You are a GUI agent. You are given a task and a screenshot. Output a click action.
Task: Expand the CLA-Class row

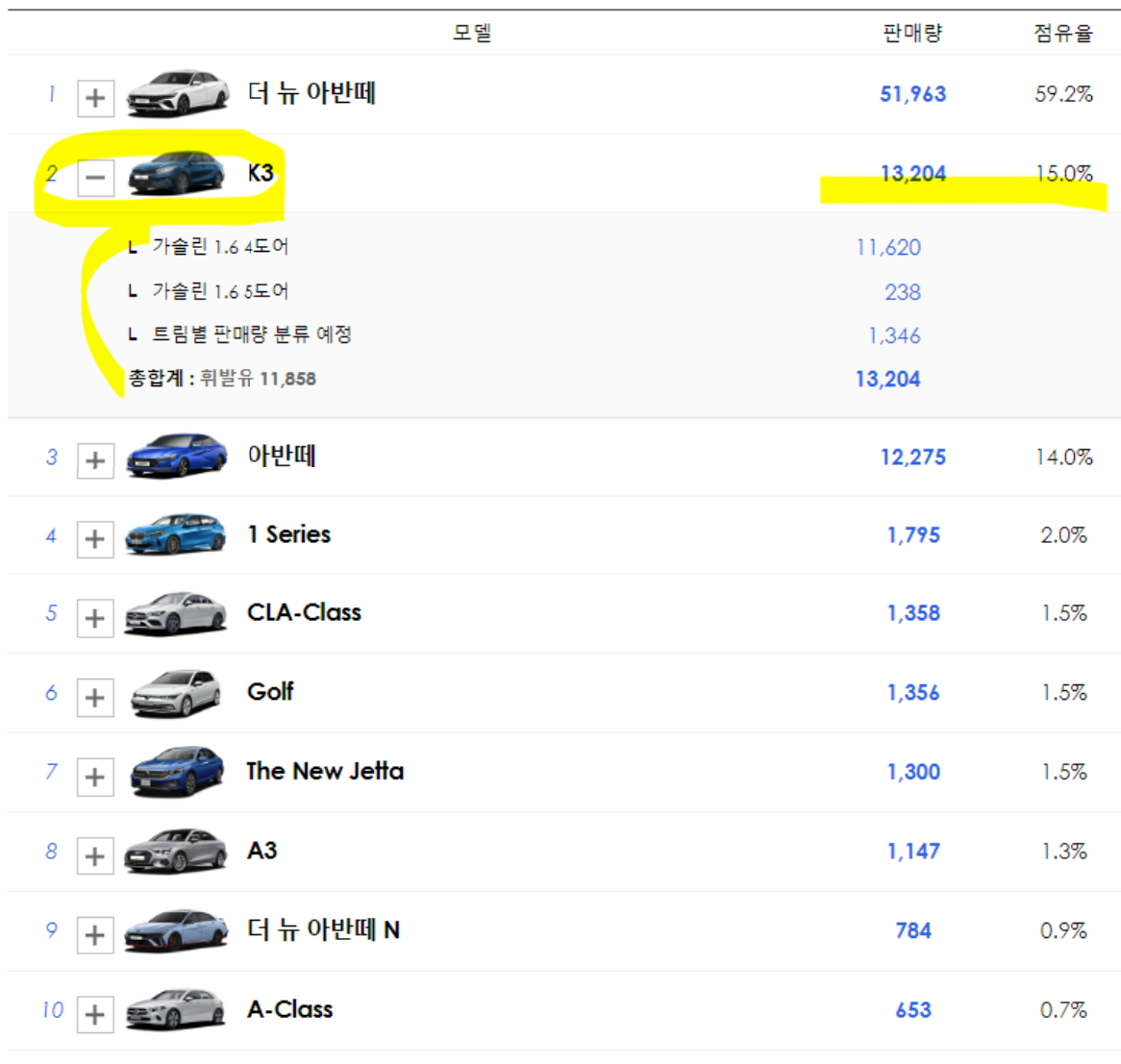click(96, 618)
